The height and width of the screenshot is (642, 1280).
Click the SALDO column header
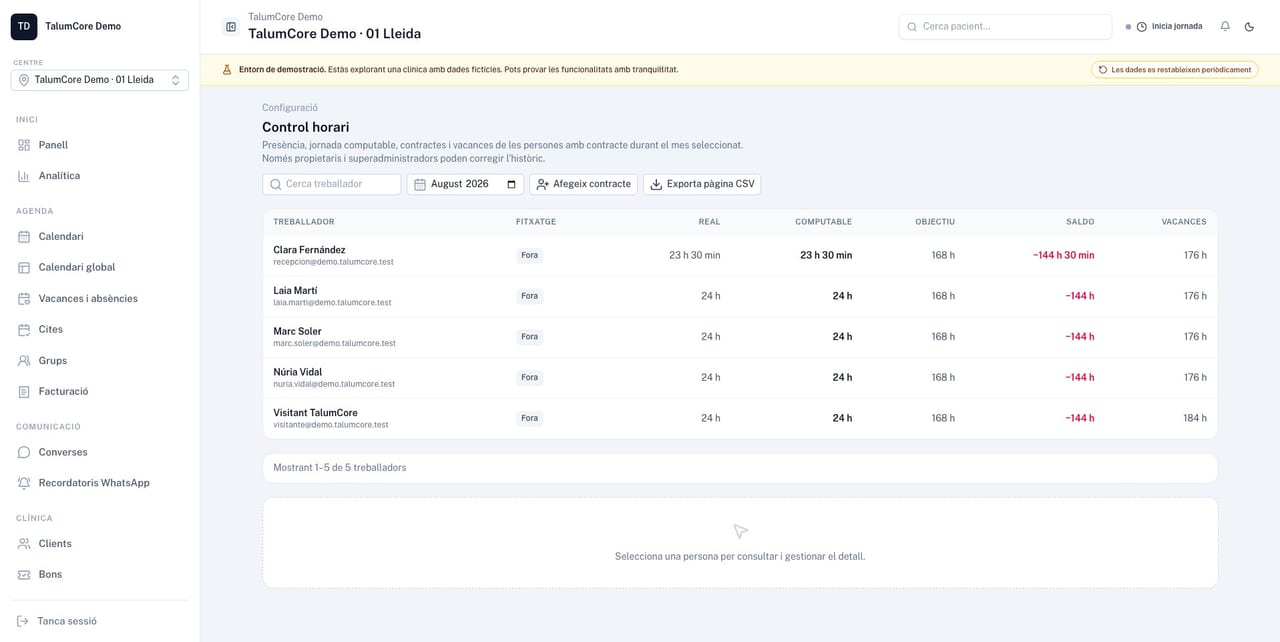1080,222
